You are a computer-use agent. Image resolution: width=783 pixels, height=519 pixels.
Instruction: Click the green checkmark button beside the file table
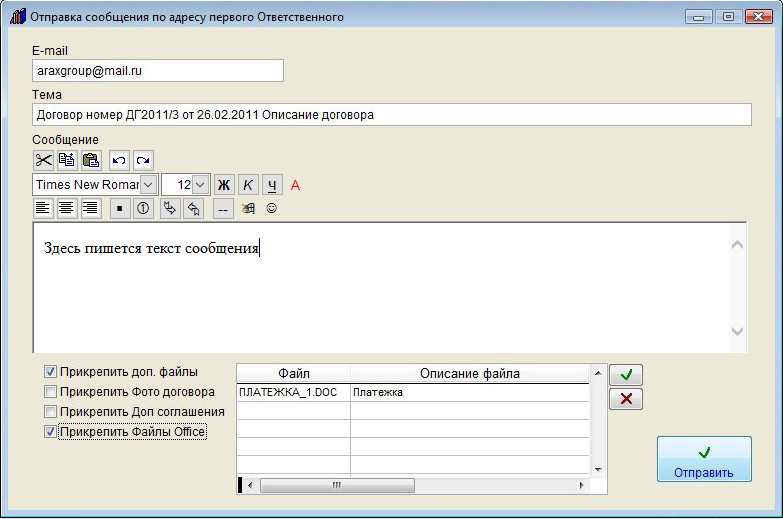(x=626, y=375)
